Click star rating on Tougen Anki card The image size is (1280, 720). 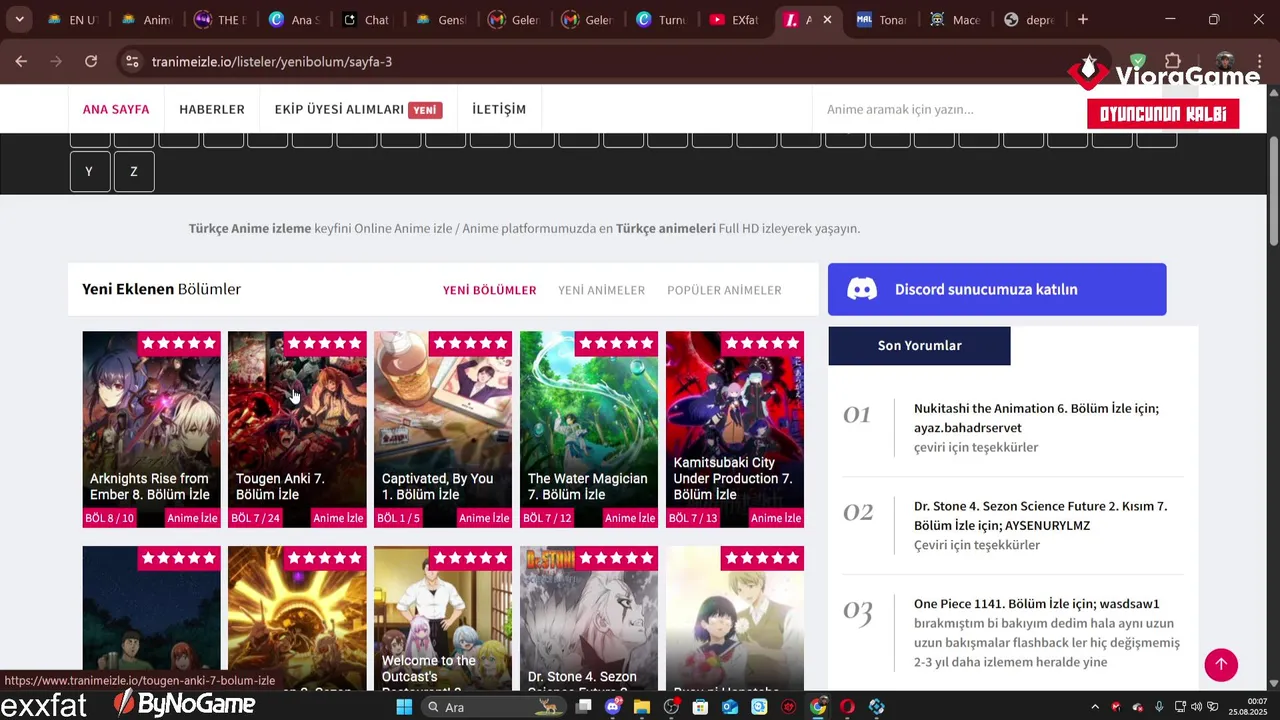pyautogui.click(x=325, y=343)
